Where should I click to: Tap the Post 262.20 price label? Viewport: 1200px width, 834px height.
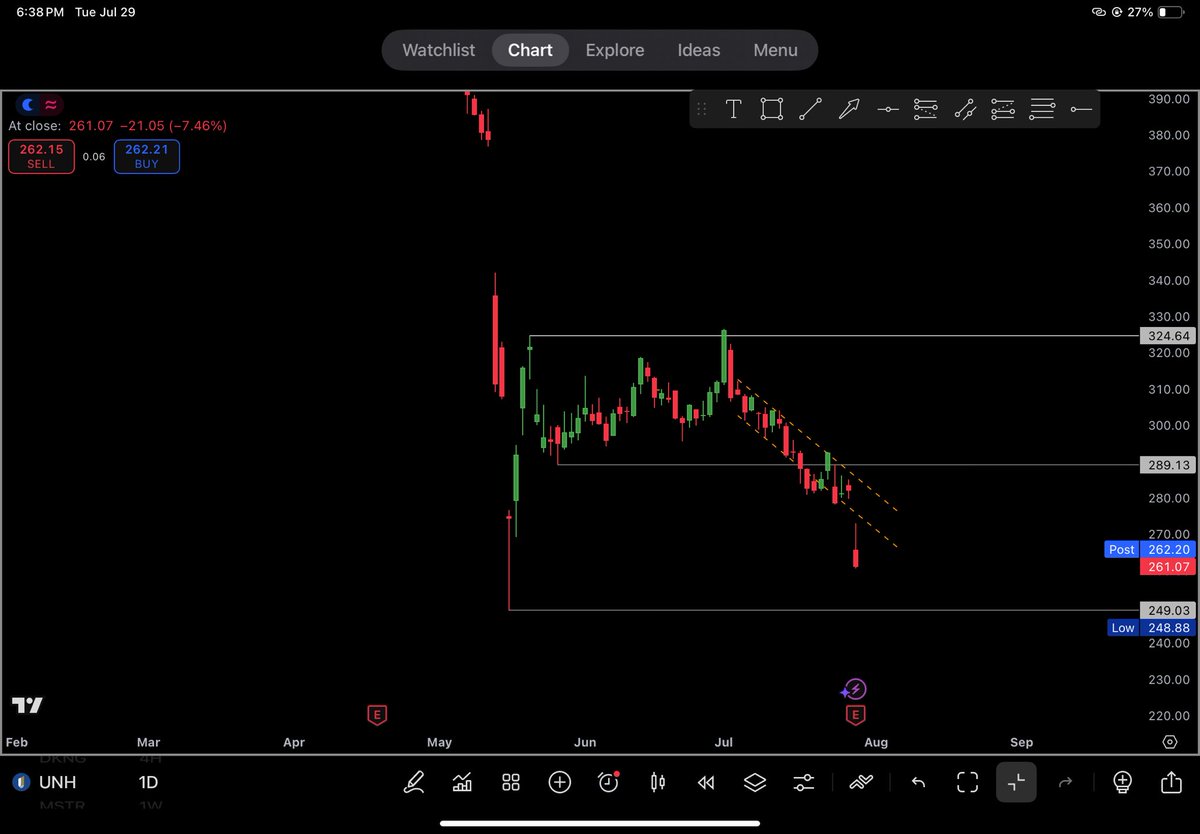click(1150, 549)
